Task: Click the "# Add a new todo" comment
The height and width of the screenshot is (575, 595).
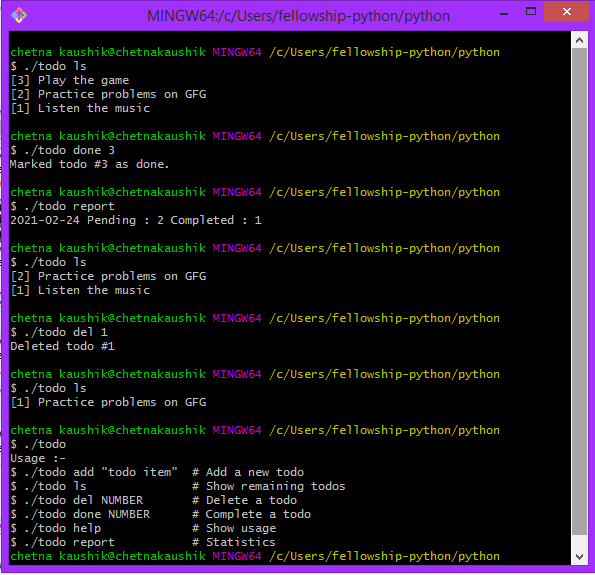Action: pyautogui.click(x=248, y=472)
